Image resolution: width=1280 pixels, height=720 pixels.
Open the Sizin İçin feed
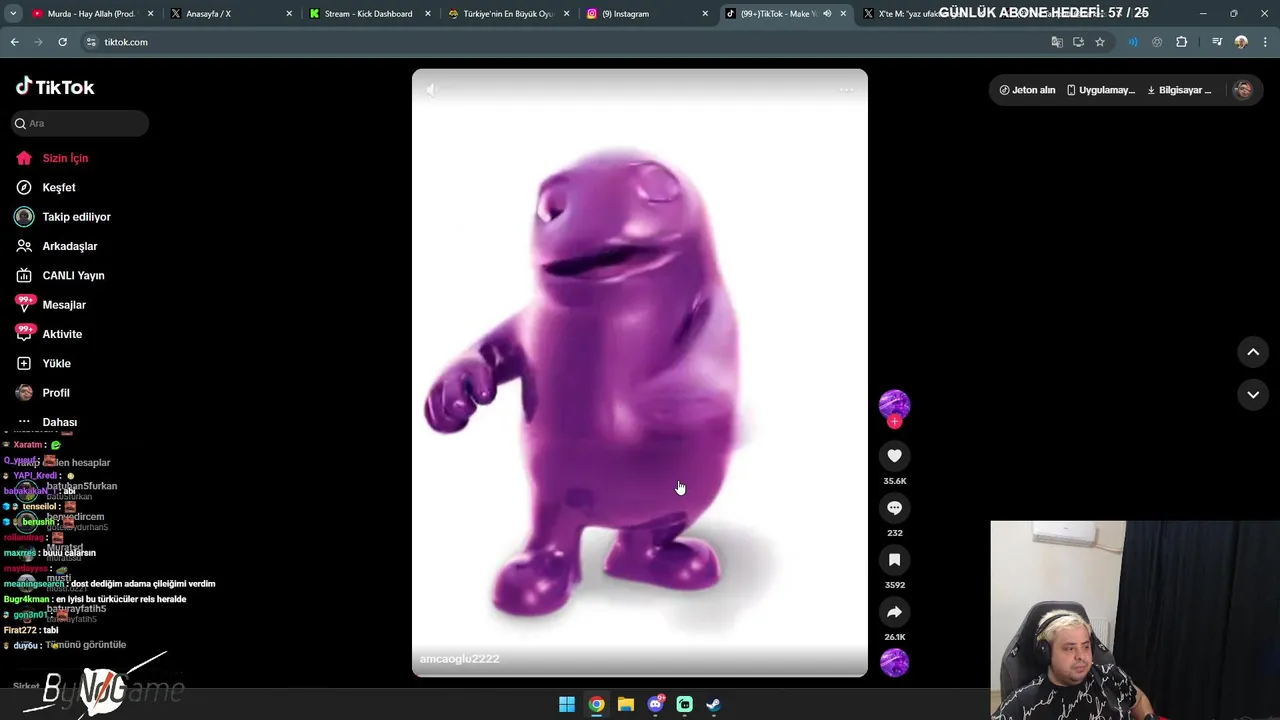tap(65, 158)
